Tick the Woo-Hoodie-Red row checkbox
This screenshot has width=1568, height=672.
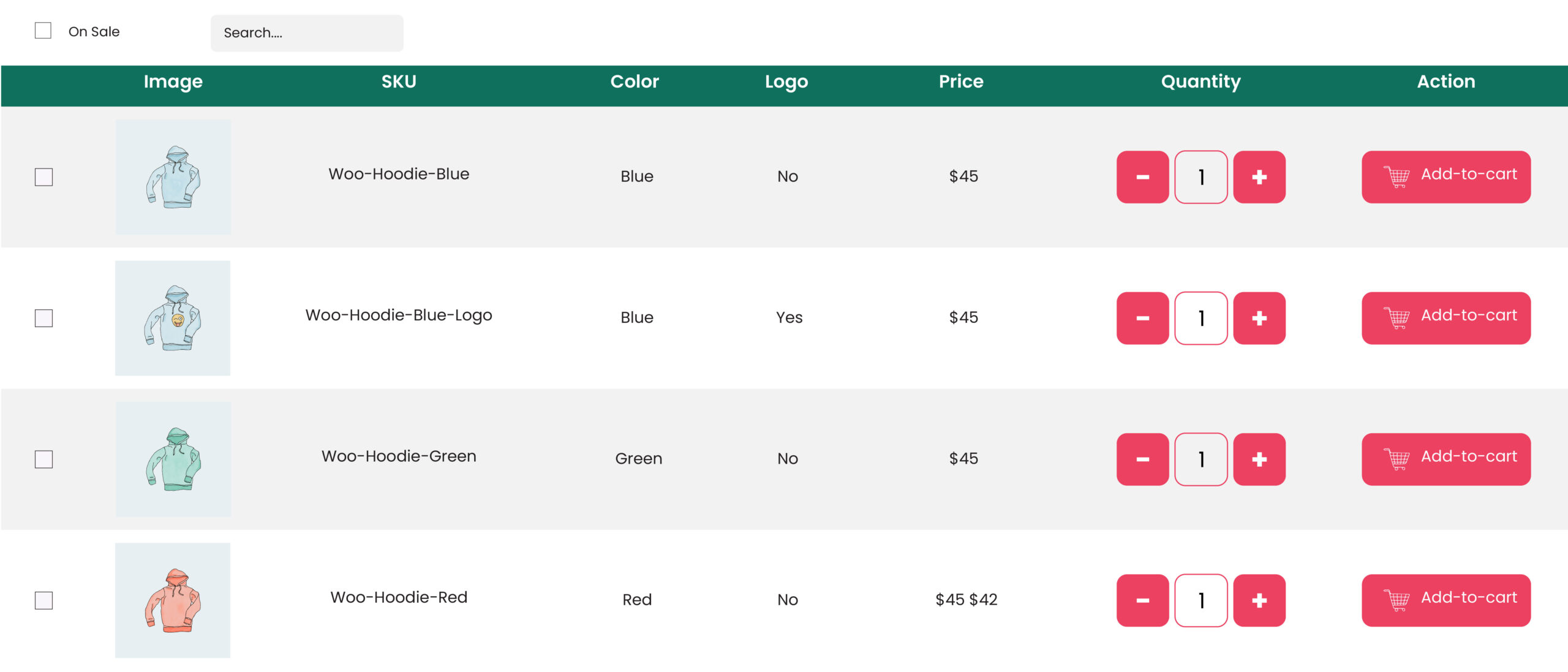point(43,600)
